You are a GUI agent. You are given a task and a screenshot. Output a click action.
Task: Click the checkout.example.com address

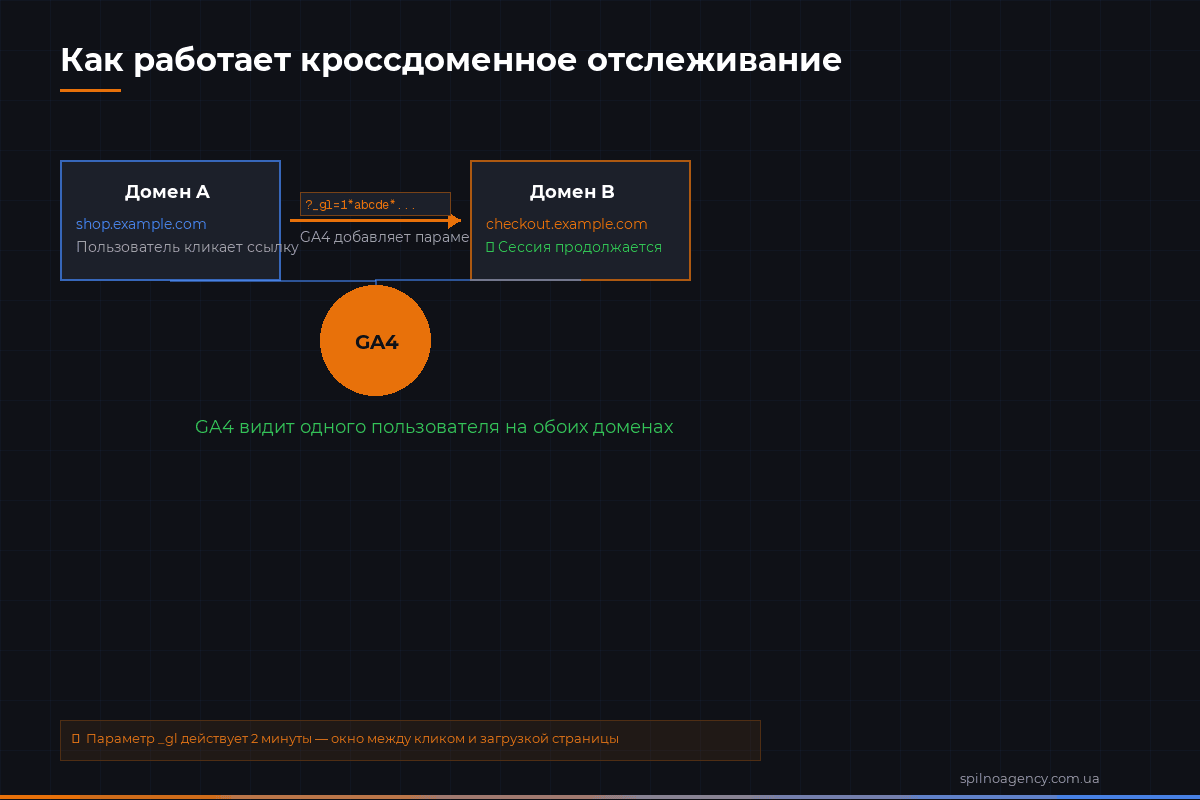coord(567,224)
